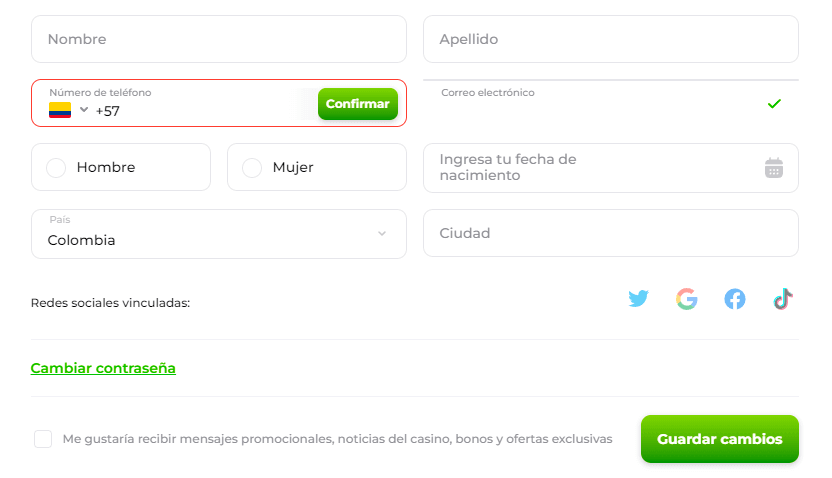
Task: Click the green email verified checkmark
Action: 774,104
